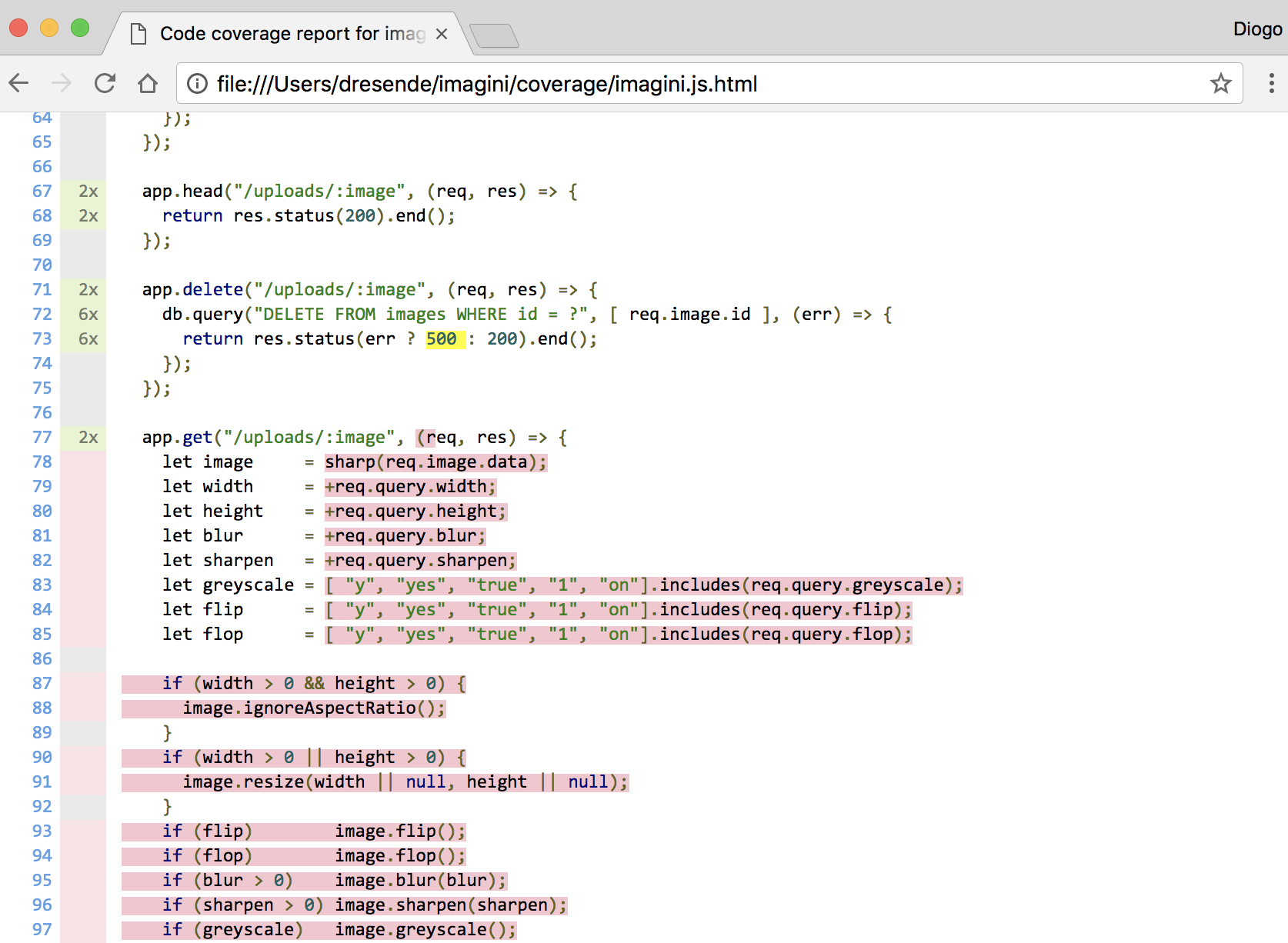Click line number 72 in the gutter

42,315
